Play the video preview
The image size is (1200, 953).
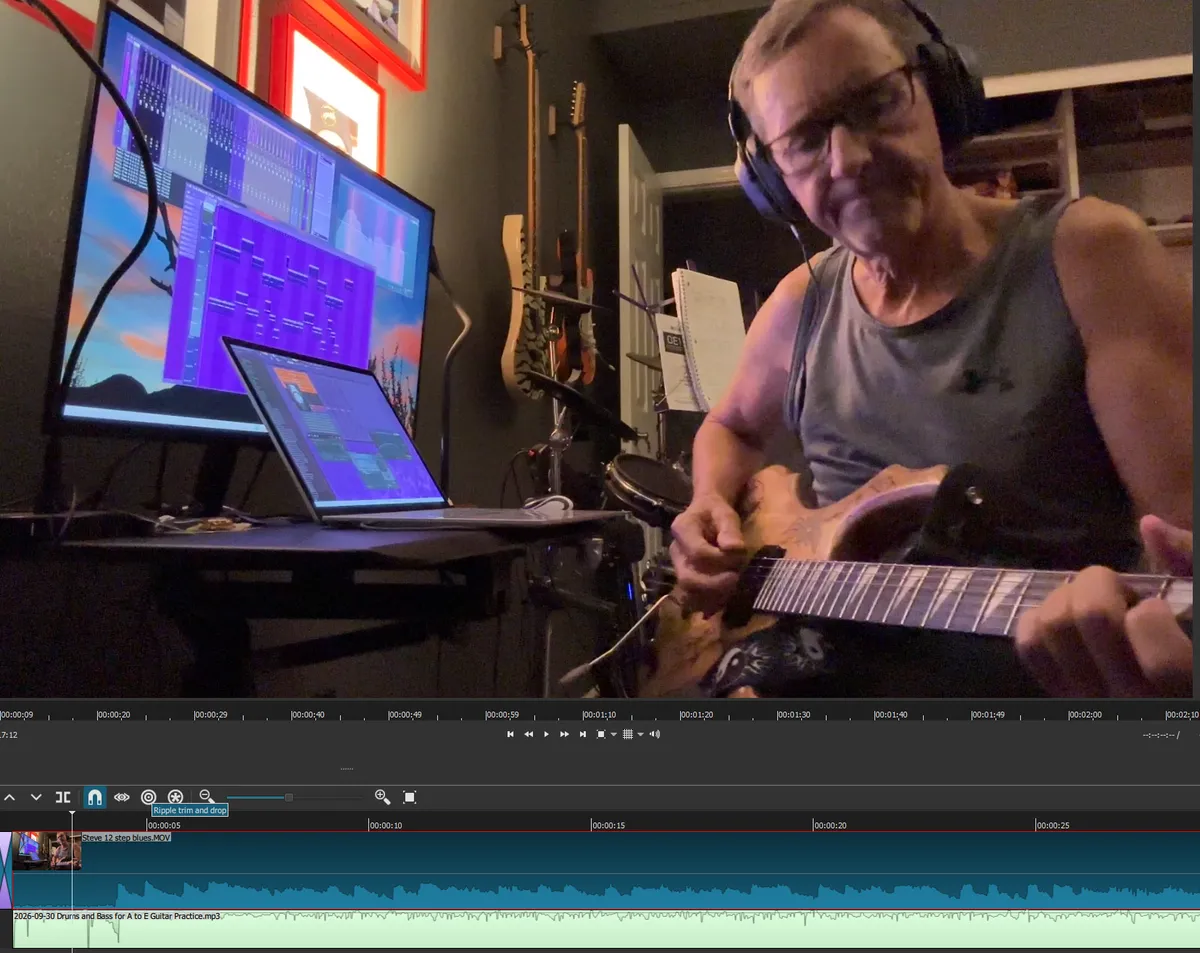[x=546, y=734]
